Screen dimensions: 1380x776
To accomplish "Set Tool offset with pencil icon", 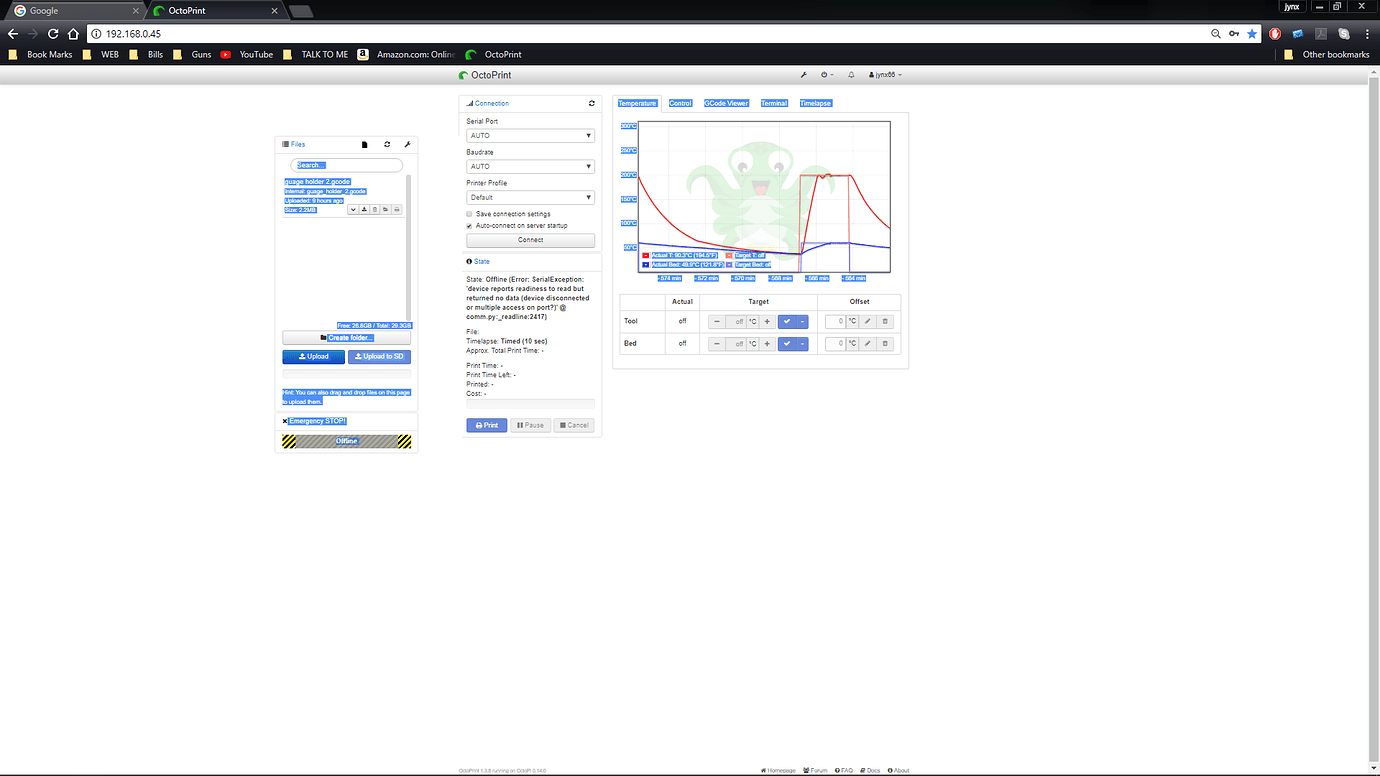I will point(868,321).
